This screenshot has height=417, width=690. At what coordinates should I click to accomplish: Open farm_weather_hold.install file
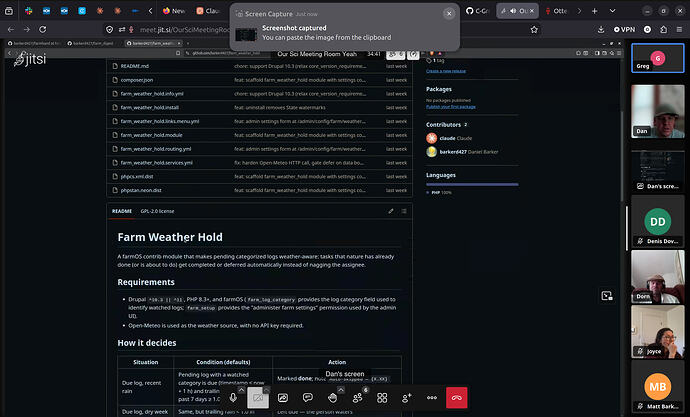click(150, 107)
